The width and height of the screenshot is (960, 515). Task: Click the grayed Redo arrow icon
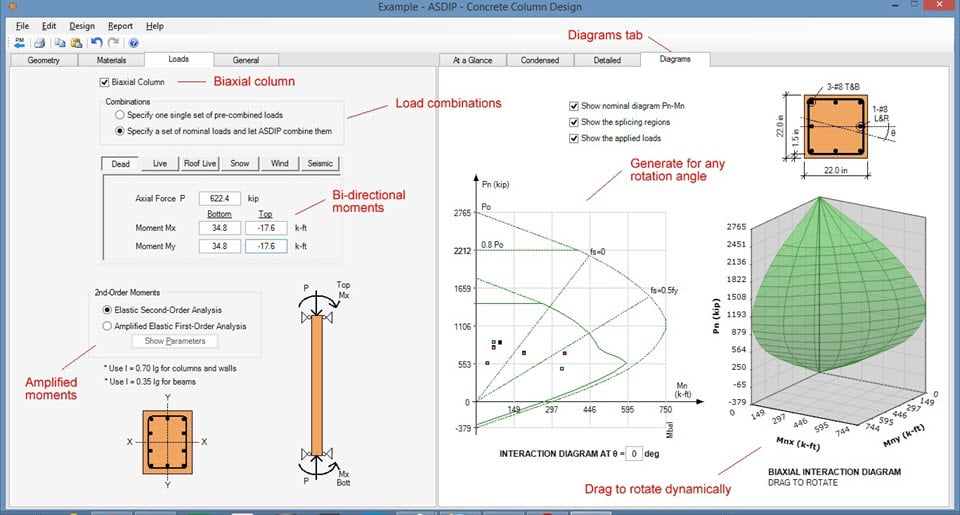coord(113,43)
